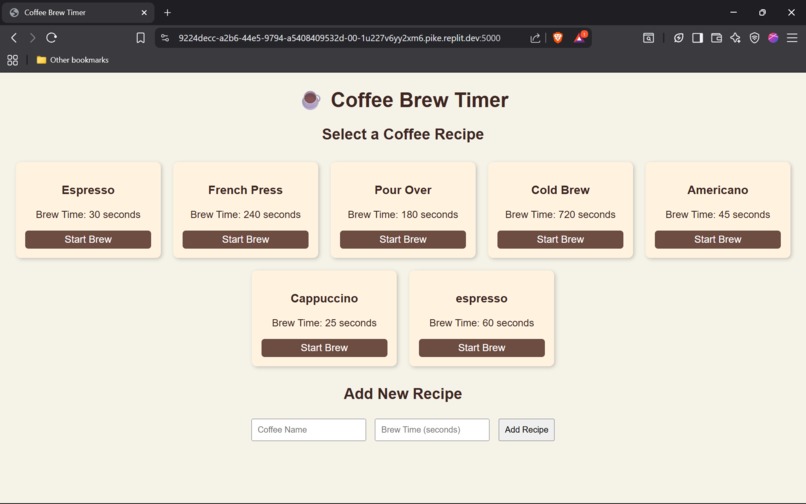The width and height of the screenshot is (806, 504).
Task: Reload the page with refresh icon
Action: pyautogui.click(x=51, y=38)
